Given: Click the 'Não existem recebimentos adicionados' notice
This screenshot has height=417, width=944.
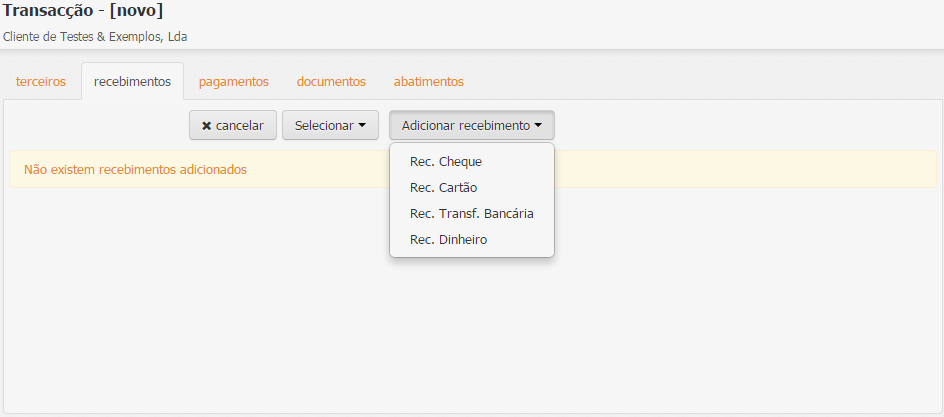Looking at the screenshot, I should [x=135, y=170].
